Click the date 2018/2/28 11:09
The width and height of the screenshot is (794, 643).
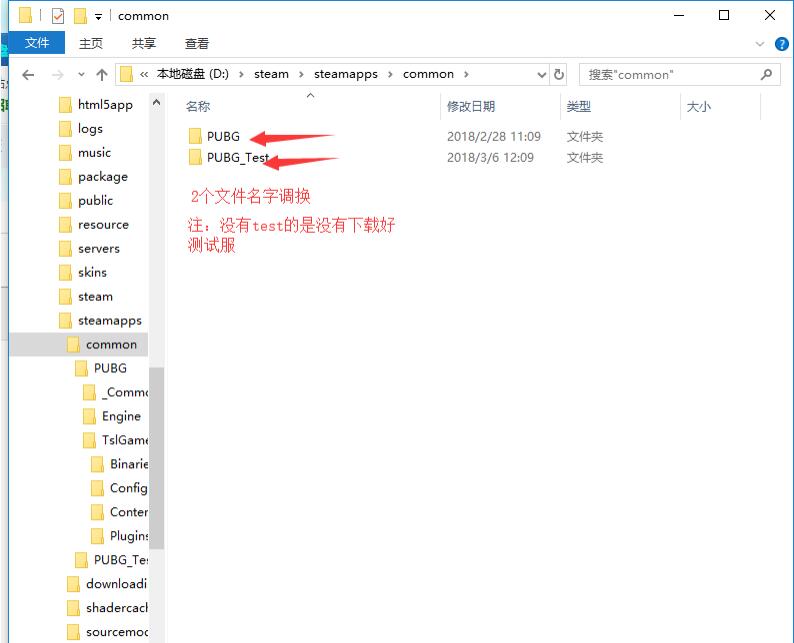click(x=494, y=137)
